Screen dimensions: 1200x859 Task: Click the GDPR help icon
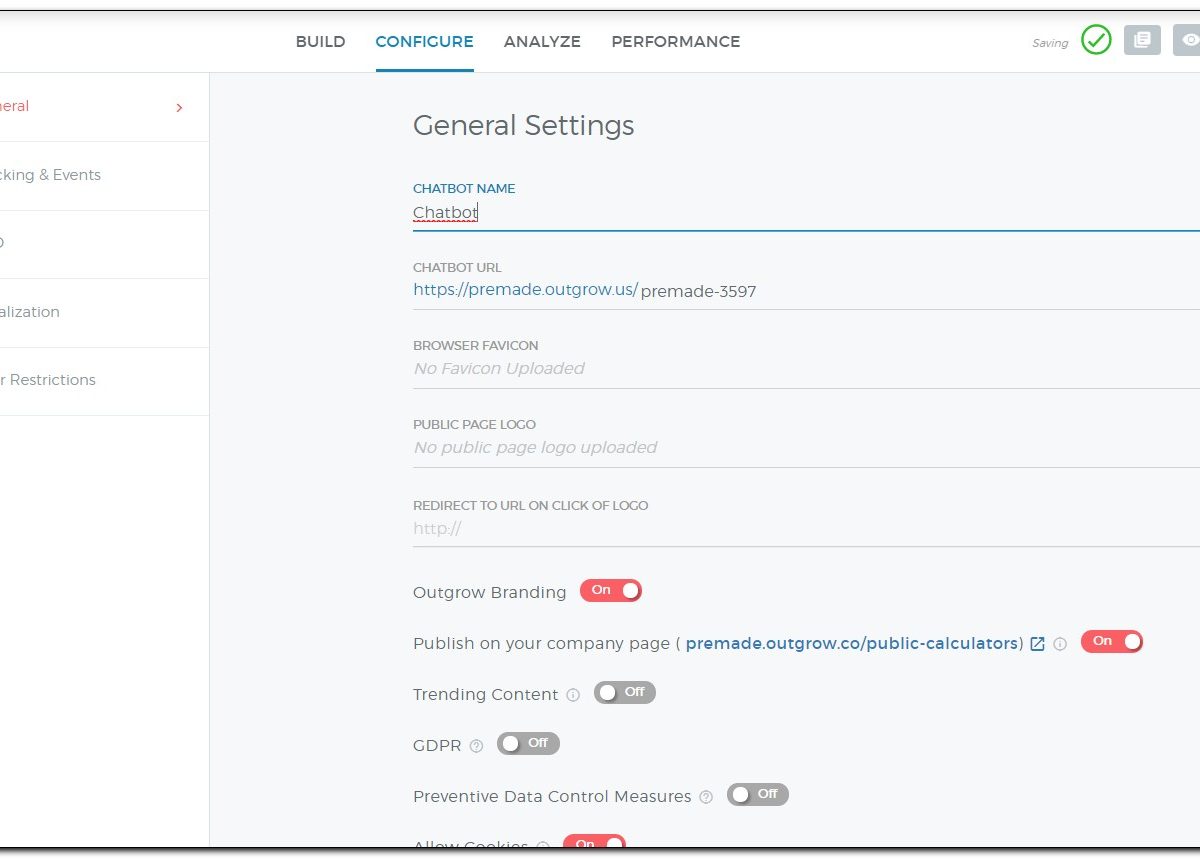coord(476,746)
